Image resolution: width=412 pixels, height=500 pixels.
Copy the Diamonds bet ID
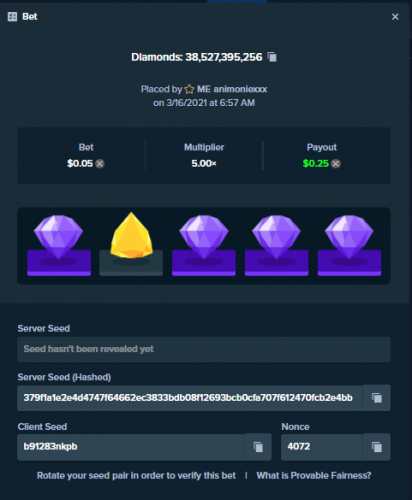[x=272, y=57]
